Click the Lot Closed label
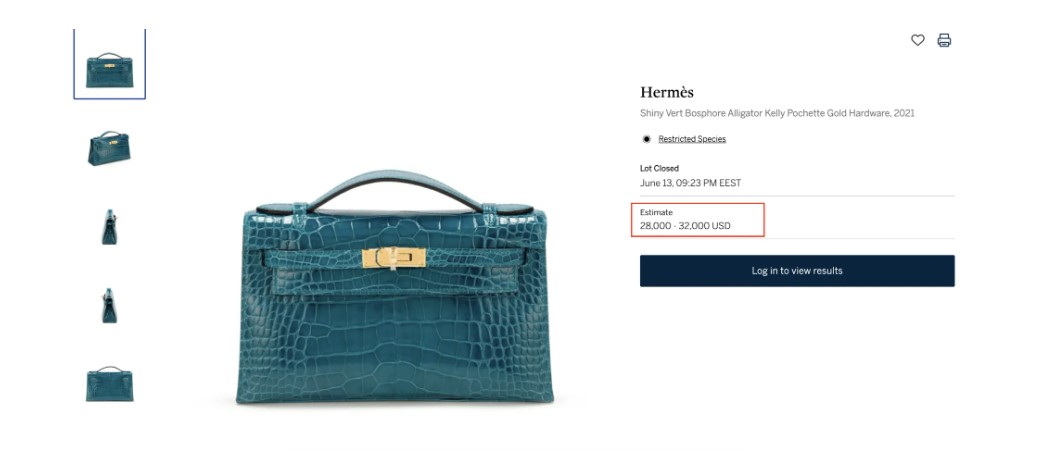The image size is (1053, 453). coord(659,168)
